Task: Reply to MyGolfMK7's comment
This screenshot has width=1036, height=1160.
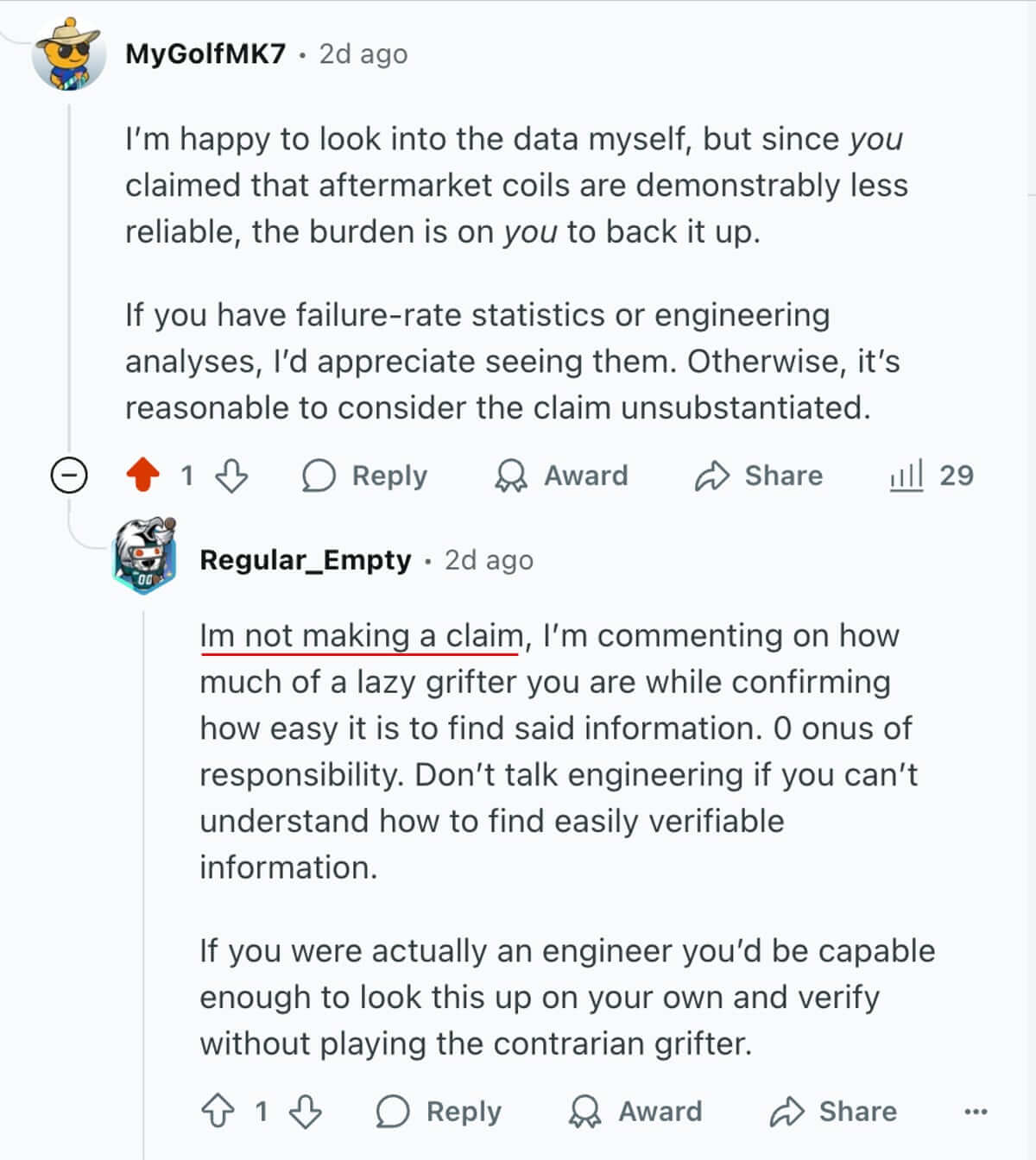Action: (364, 476)
